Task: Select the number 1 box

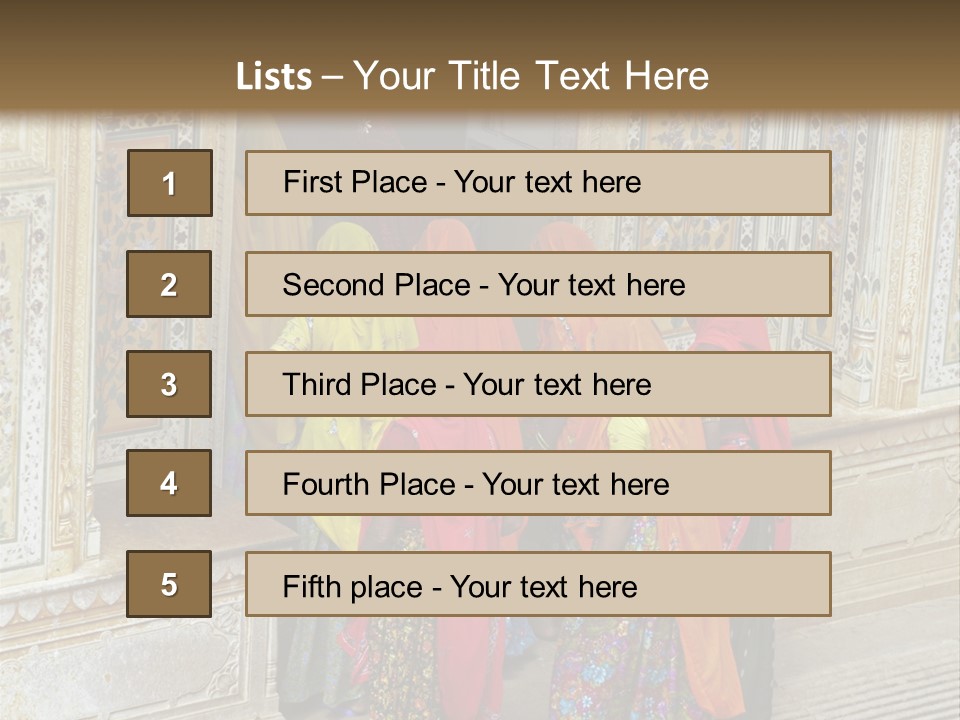Action: 169,183
